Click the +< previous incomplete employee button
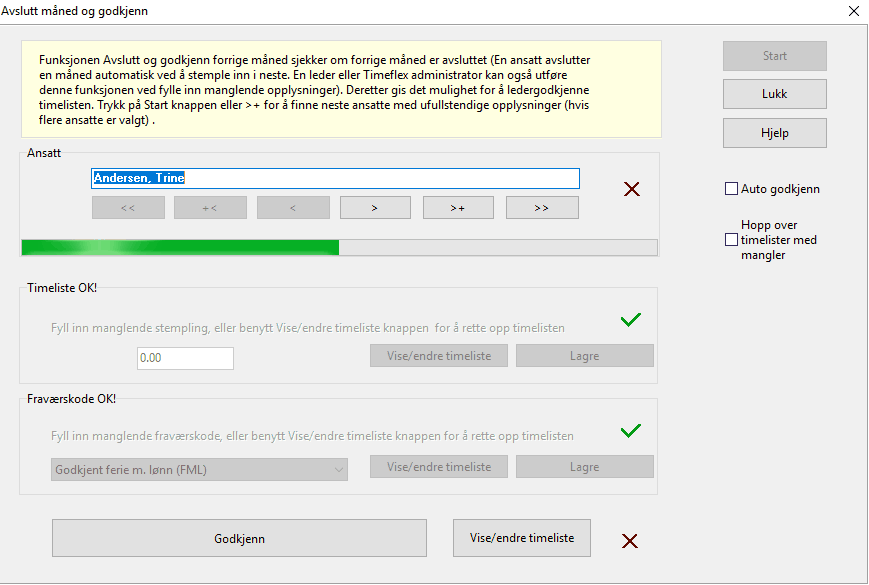The image size is (869, 585). (x=210, y=208)
